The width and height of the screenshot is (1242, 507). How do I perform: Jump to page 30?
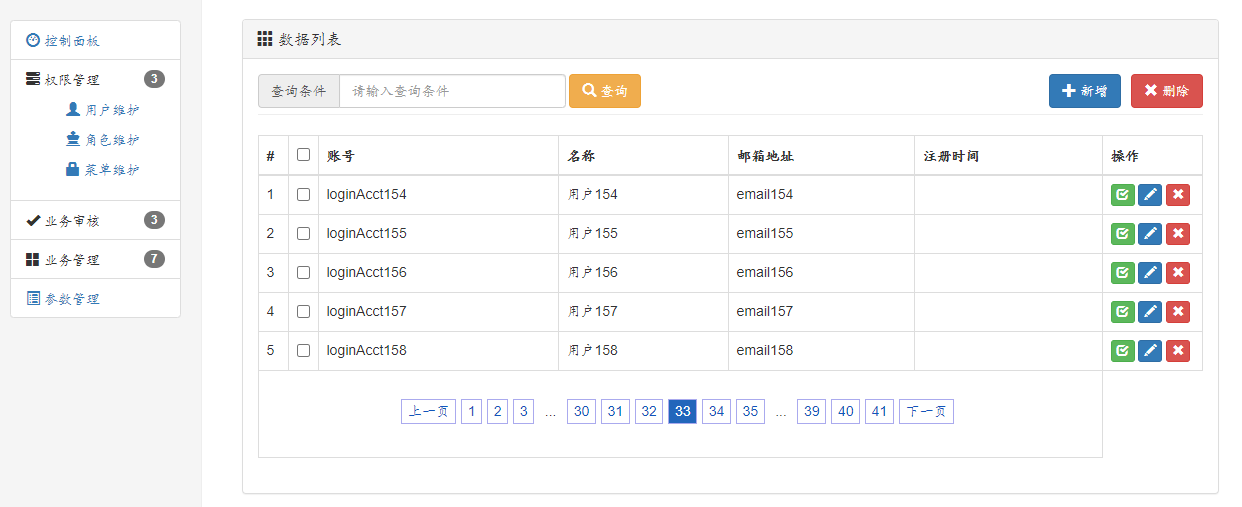coord(581,411)
